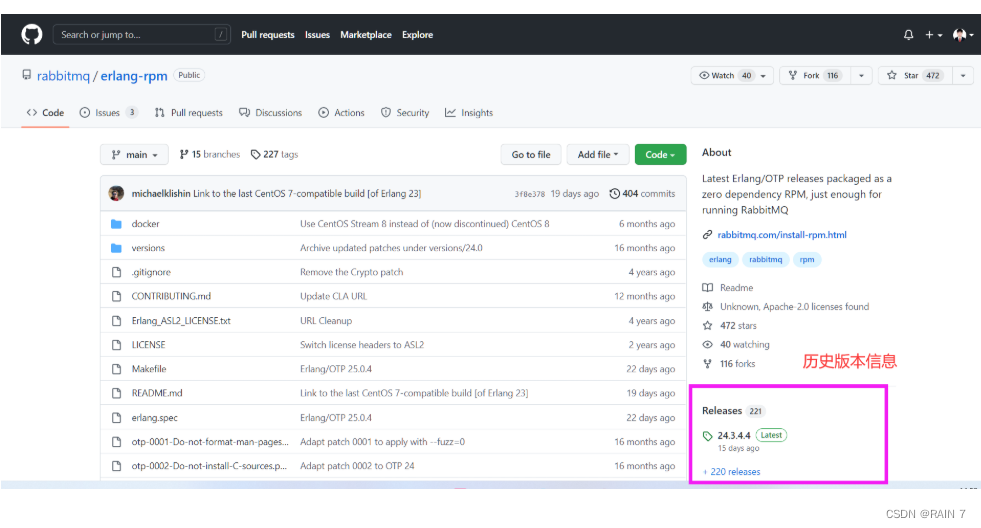
Task: Switch to the Issues tab
Action: pyautogui.click(x=108, y=113)
